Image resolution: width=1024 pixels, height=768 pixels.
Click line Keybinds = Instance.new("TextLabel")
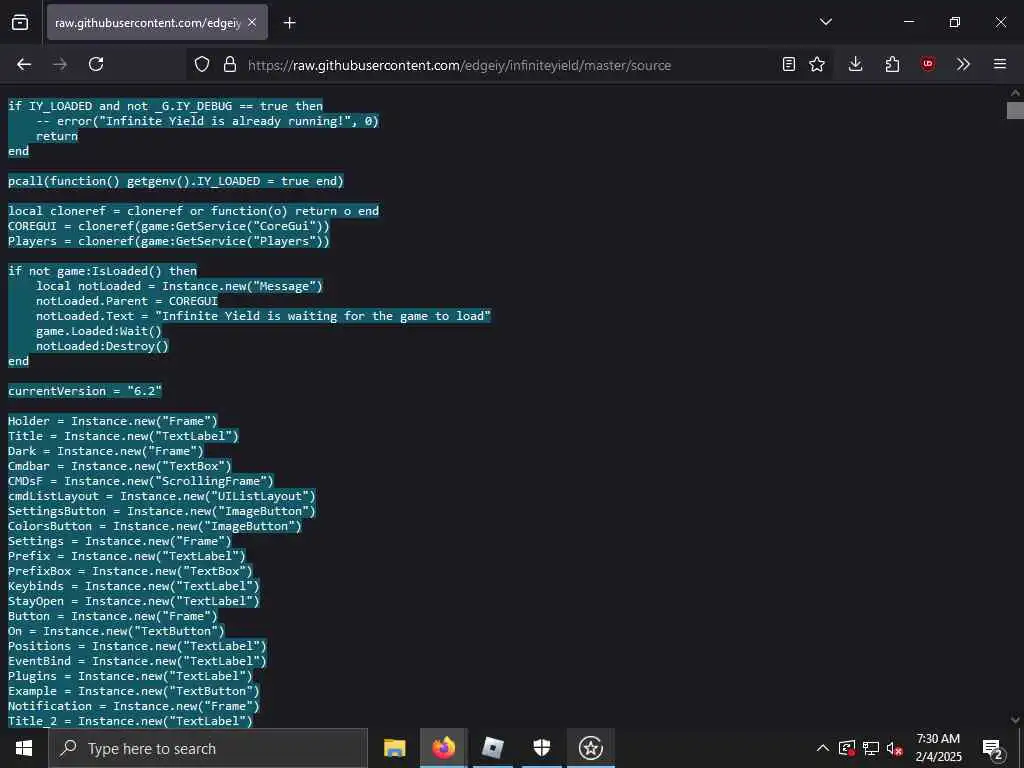click(x=134, y=586)
